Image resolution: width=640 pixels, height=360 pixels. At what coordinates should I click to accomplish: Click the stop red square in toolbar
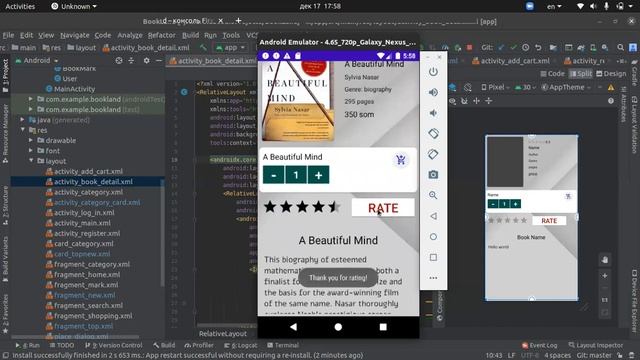[x=469, y=47]
